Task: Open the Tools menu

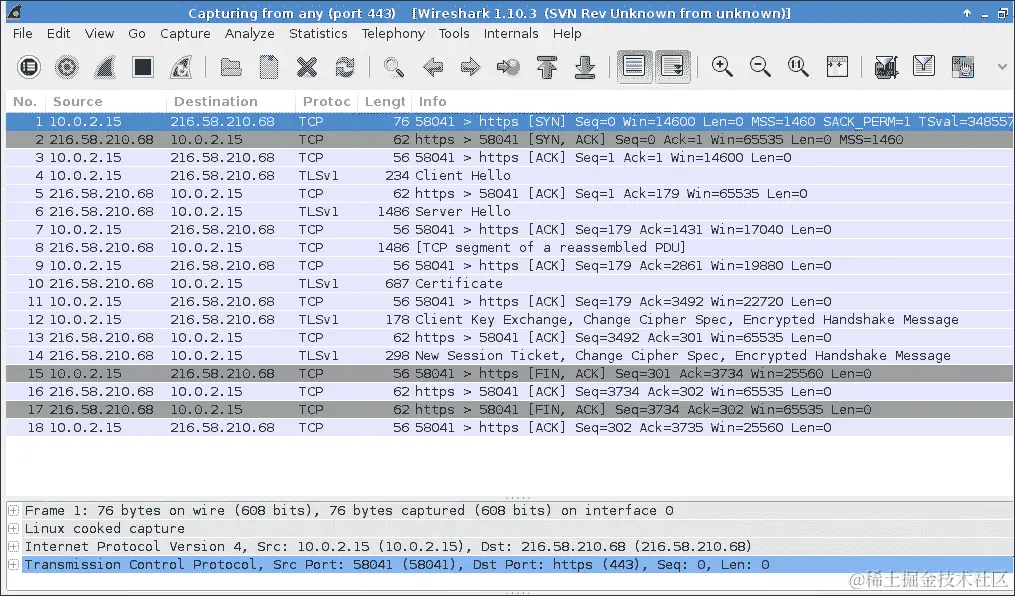Action: tap(454, 33)
